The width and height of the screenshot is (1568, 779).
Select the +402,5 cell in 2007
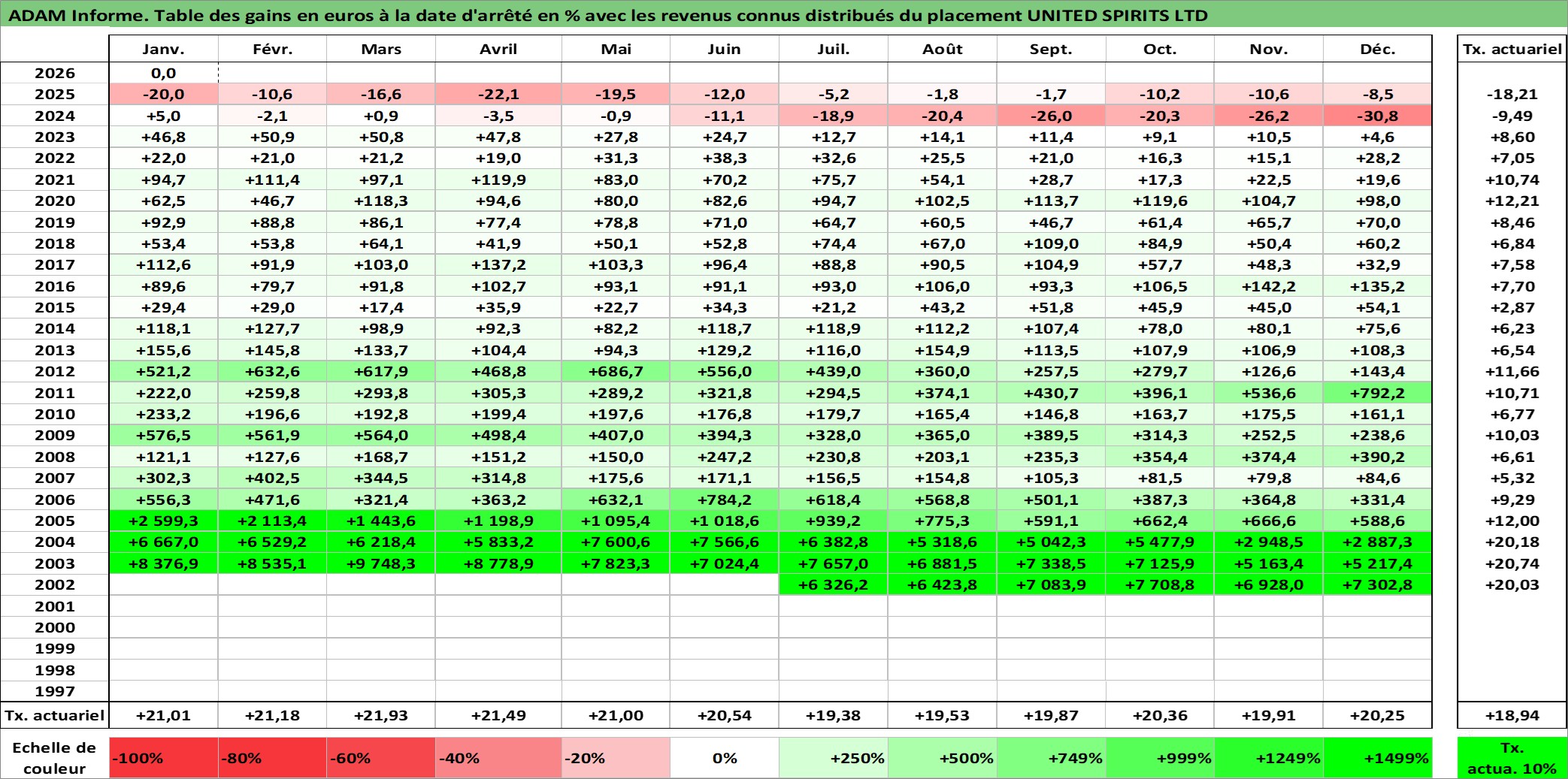(272, 478)
